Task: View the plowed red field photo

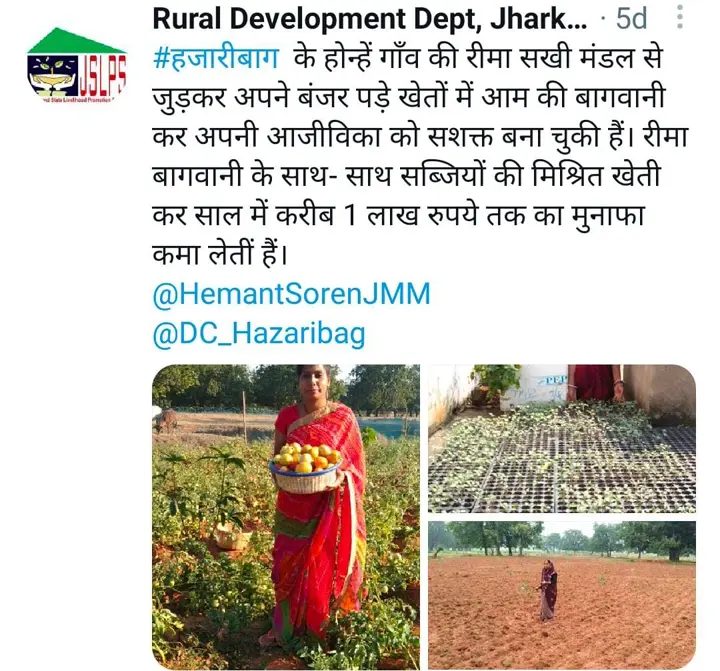Action: pyautogui.click(x=562, y=596)
